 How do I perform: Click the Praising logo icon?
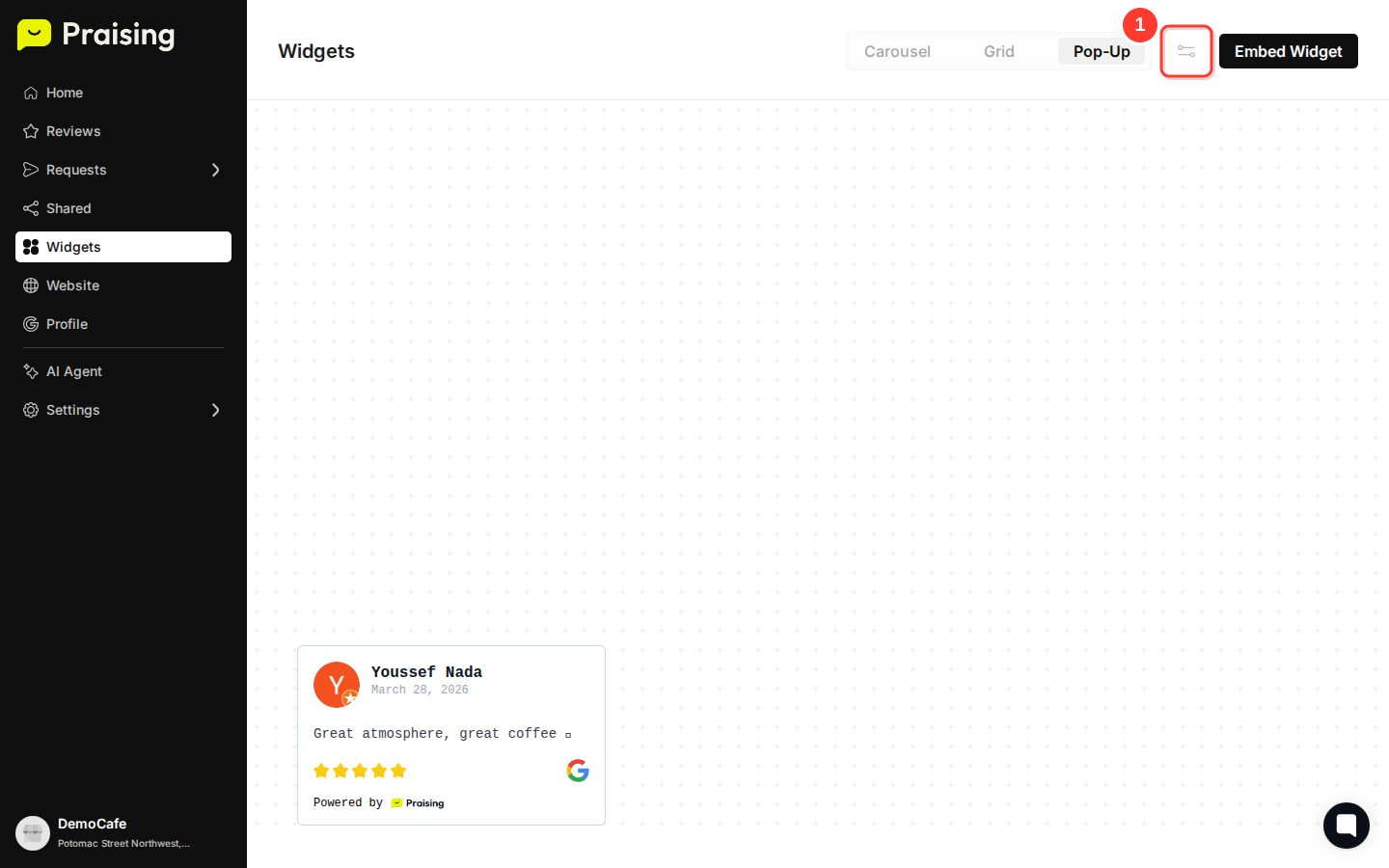(34, 35)
